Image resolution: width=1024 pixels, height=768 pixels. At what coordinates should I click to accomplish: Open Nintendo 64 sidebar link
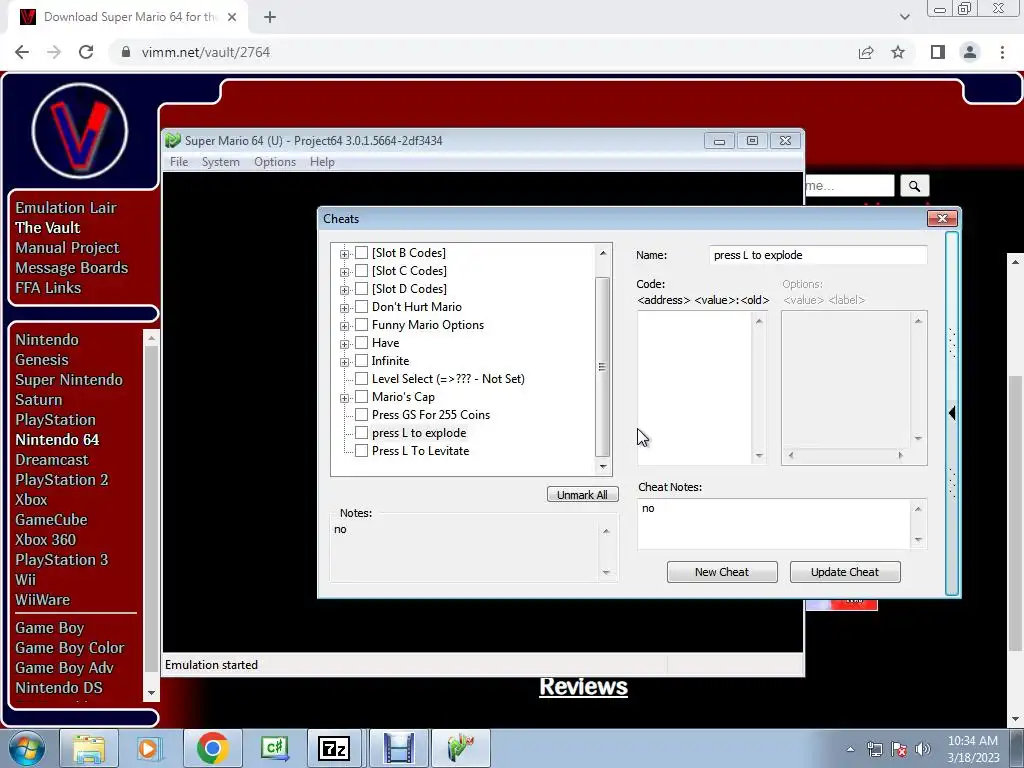57,440
